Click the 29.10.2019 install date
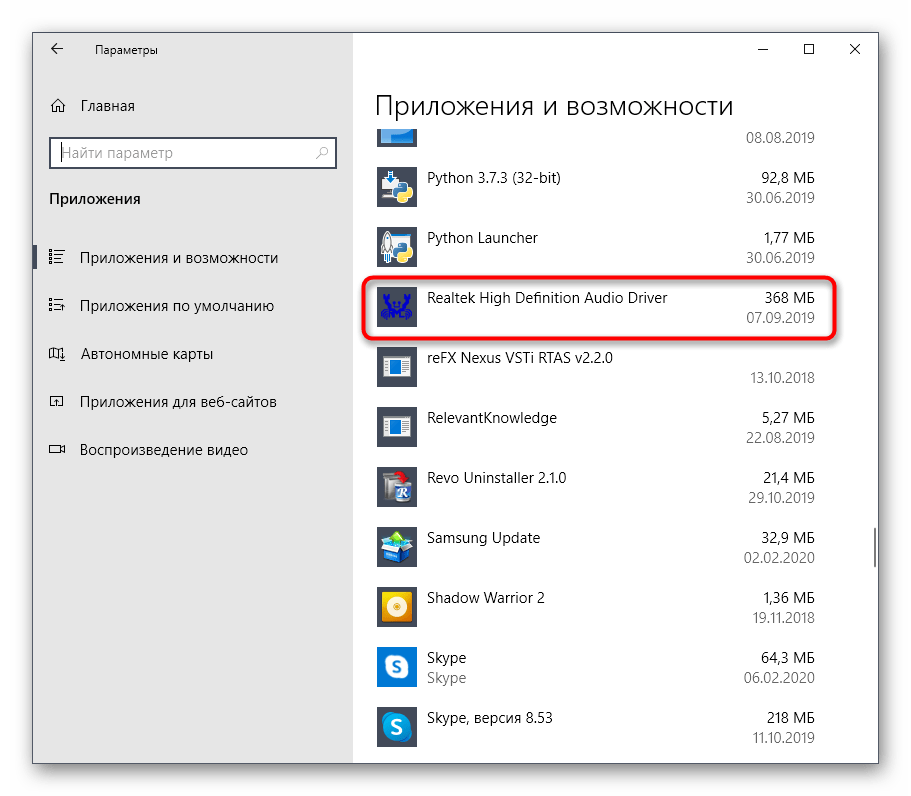Screen dimensions: 911x796 pos(781,498)
